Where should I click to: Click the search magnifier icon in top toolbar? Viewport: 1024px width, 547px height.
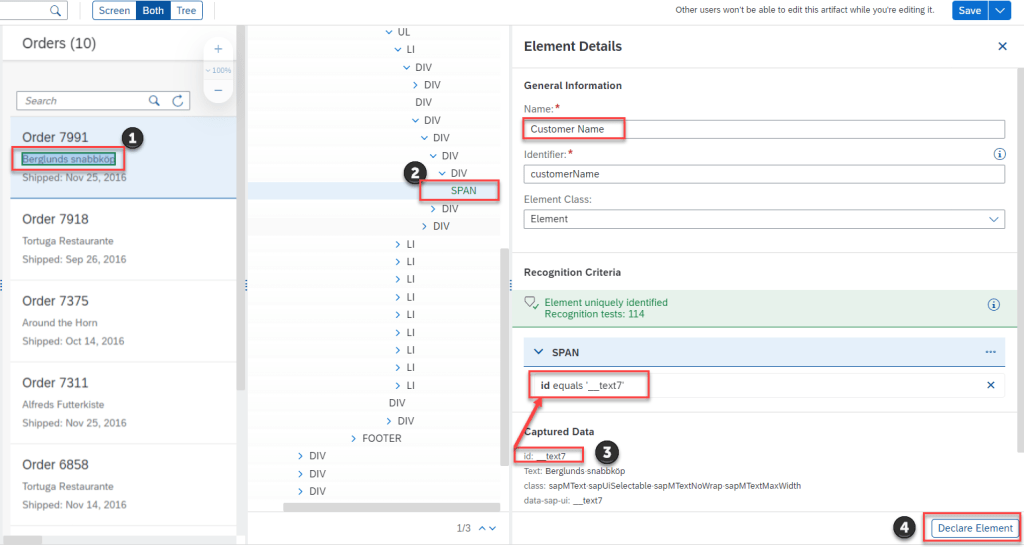(x=55, y=10)
